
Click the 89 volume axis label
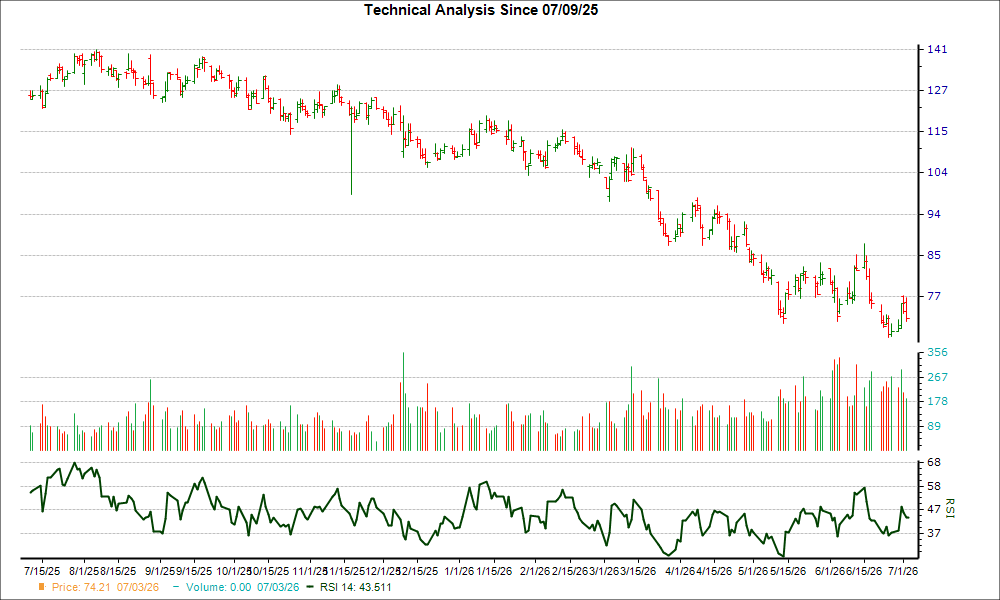(x=934, y=427)
